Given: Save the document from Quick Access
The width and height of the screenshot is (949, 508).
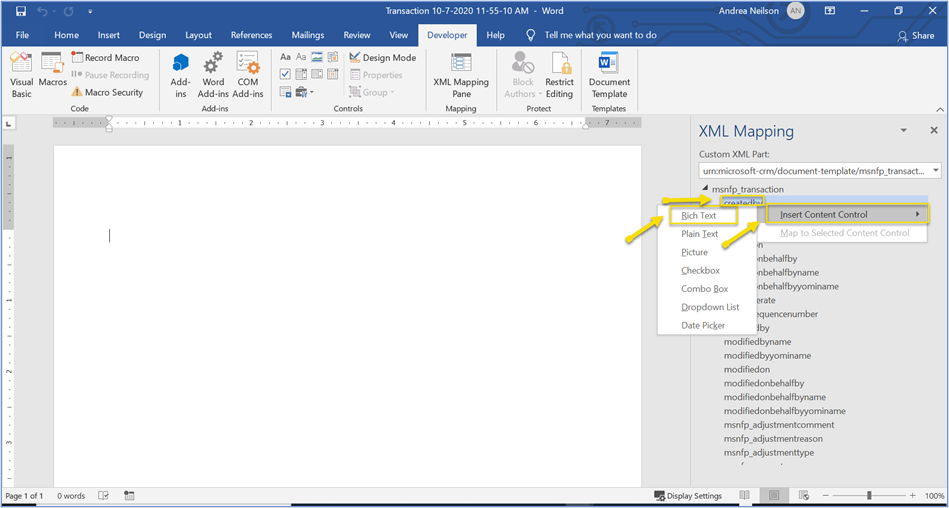Looking at the screenshot, I should click(20, 11).
